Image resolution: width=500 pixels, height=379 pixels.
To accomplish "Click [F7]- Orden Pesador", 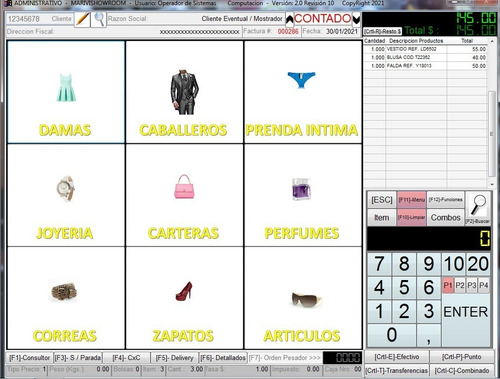I will pyautogui.click(x=285, y=358).
